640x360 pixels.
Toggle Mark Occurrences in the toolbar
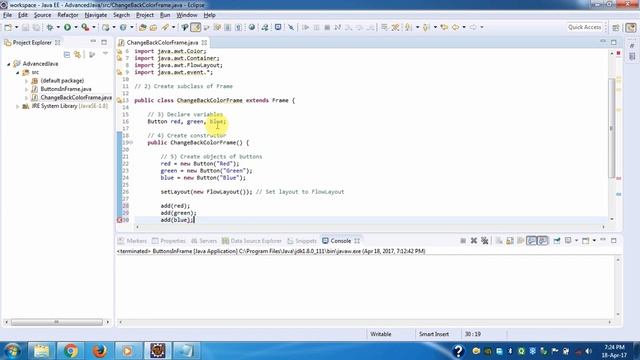click(x=196, y=27)
